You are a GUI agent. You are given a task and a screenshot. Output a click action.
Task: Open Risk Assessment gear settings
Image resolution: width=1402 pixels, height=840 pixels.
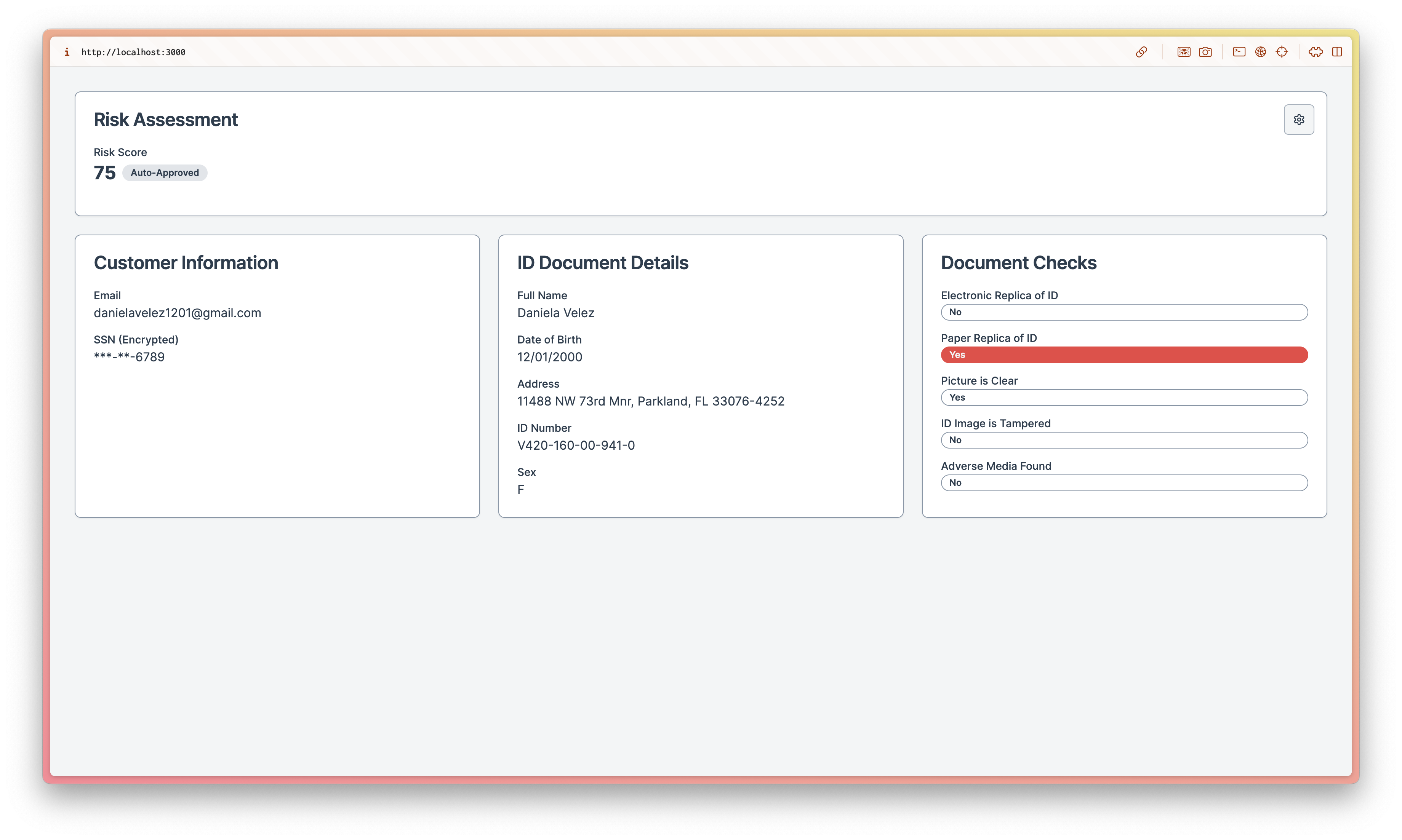[1298, 120]
